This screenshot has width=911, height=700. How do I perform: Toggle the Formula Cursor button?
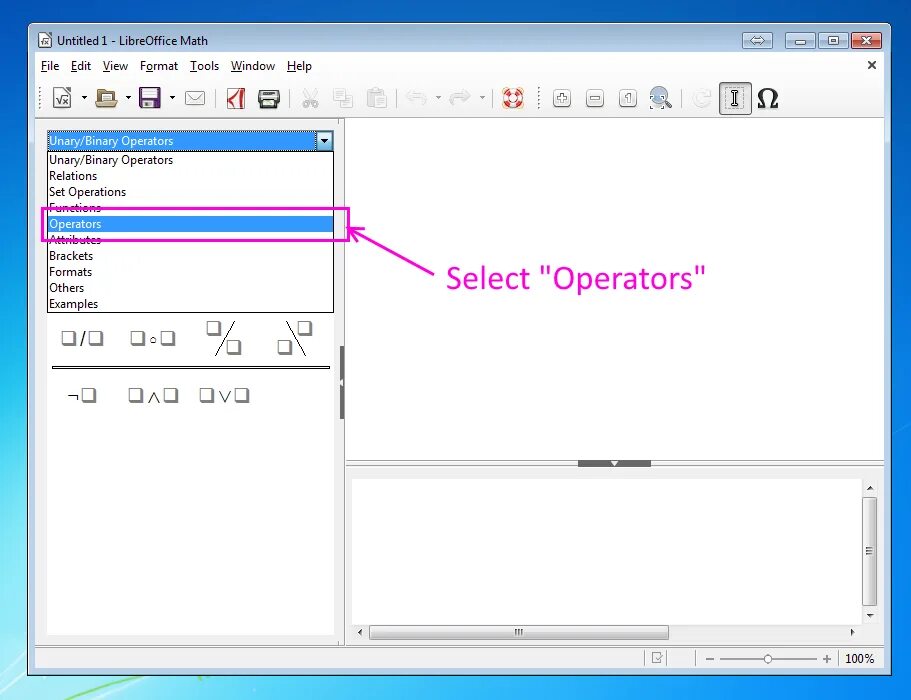735,98
